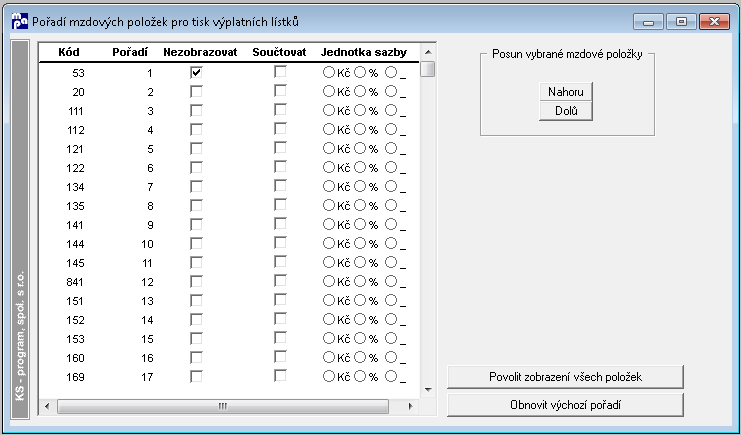Minimize the window
This screenshot has width=741, height=435.
(649, 22)
